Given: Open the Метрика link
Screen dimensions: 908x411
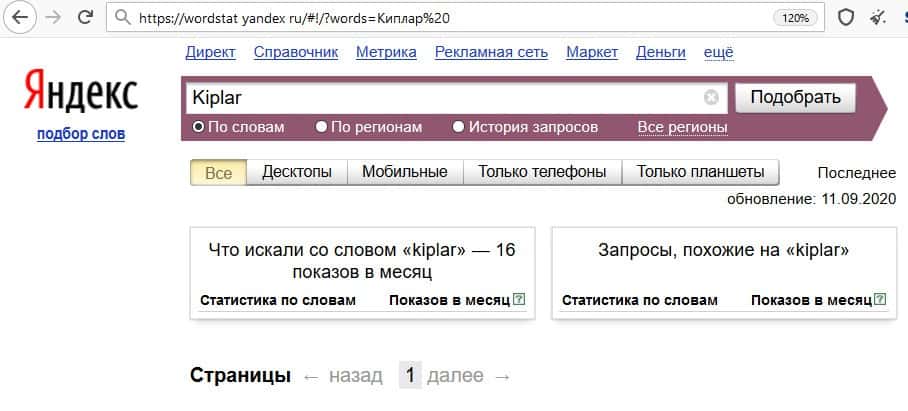Looking at the screenshot, I should coord(386,52).
